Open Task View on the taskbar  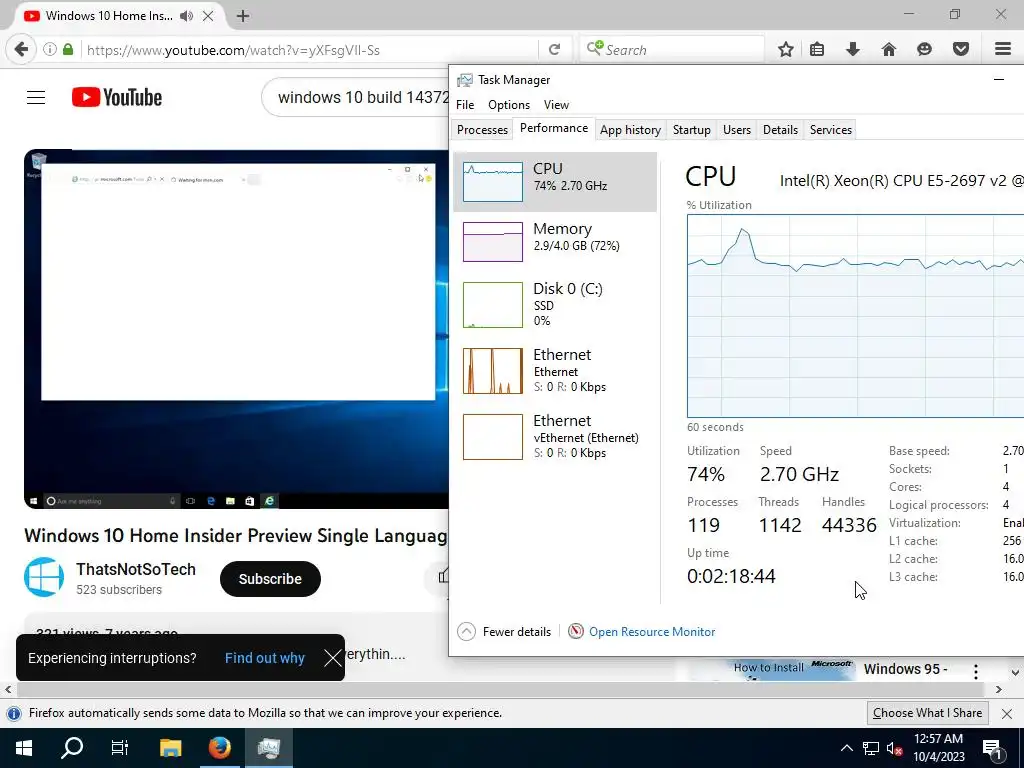point(120,748)
